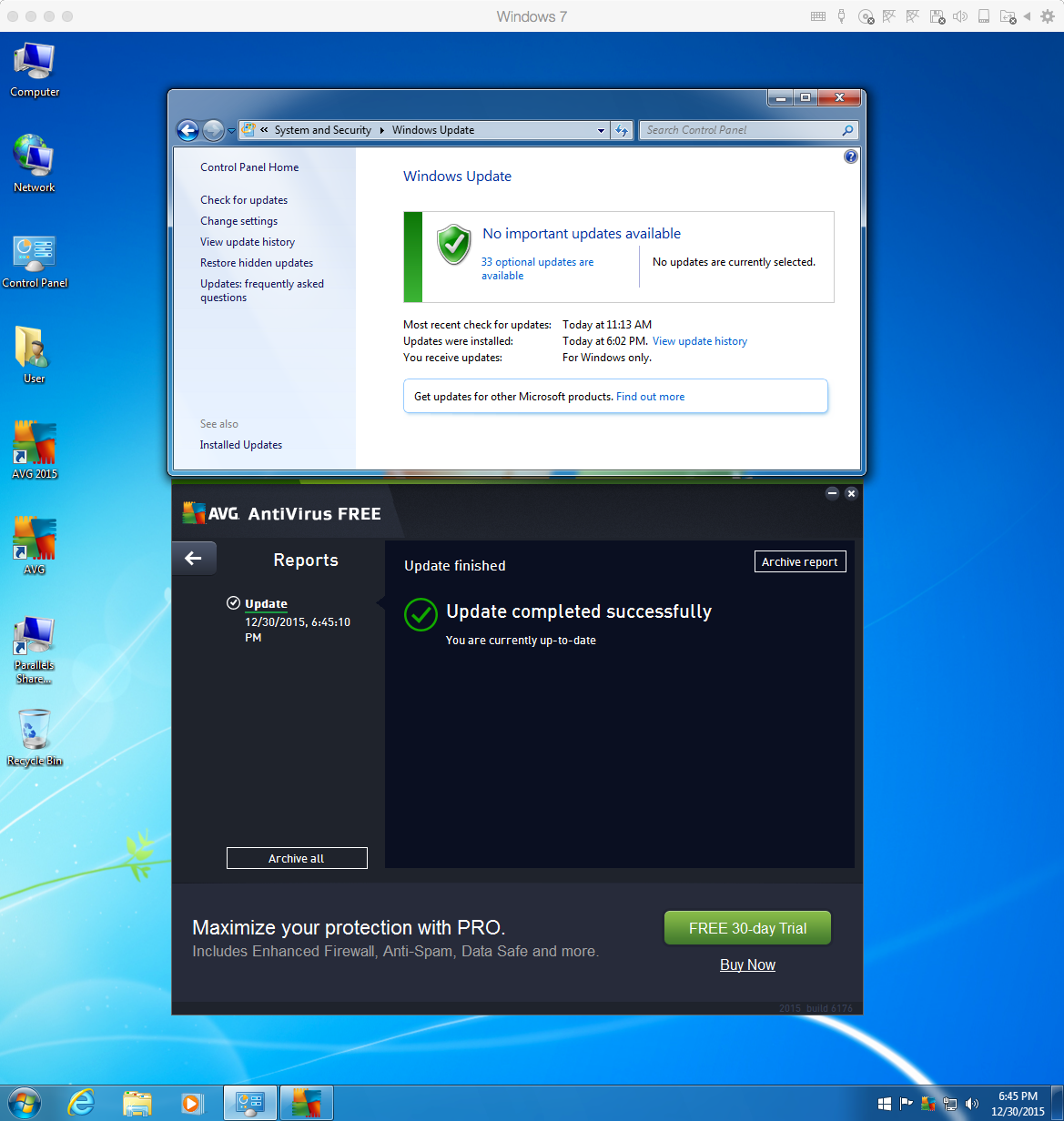
Task: Open Windows Media Player from the taskbar
Action: (x=192, y=1103)
